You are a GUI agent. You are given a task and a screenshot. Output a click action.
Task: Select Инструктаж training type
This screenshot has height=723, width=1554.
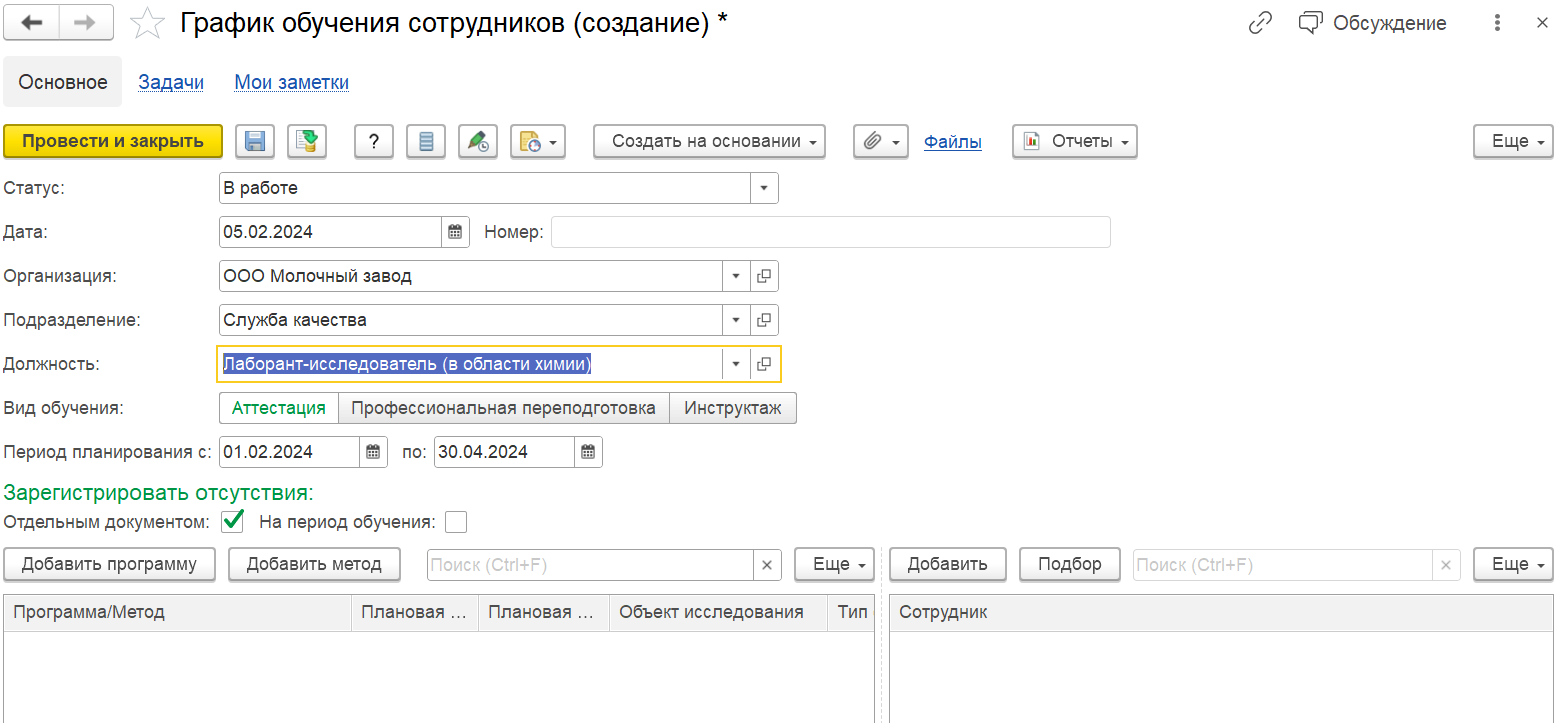733,408
